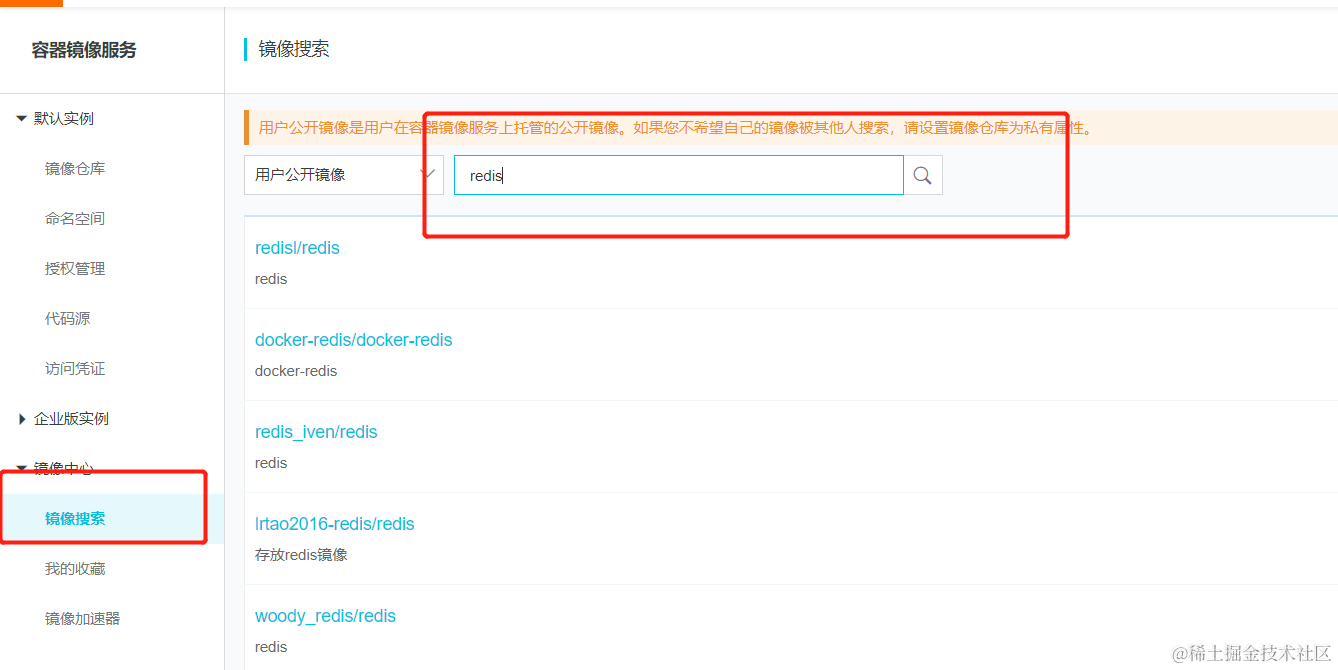Collapse the 镜像中心 section

pos(56,469)
